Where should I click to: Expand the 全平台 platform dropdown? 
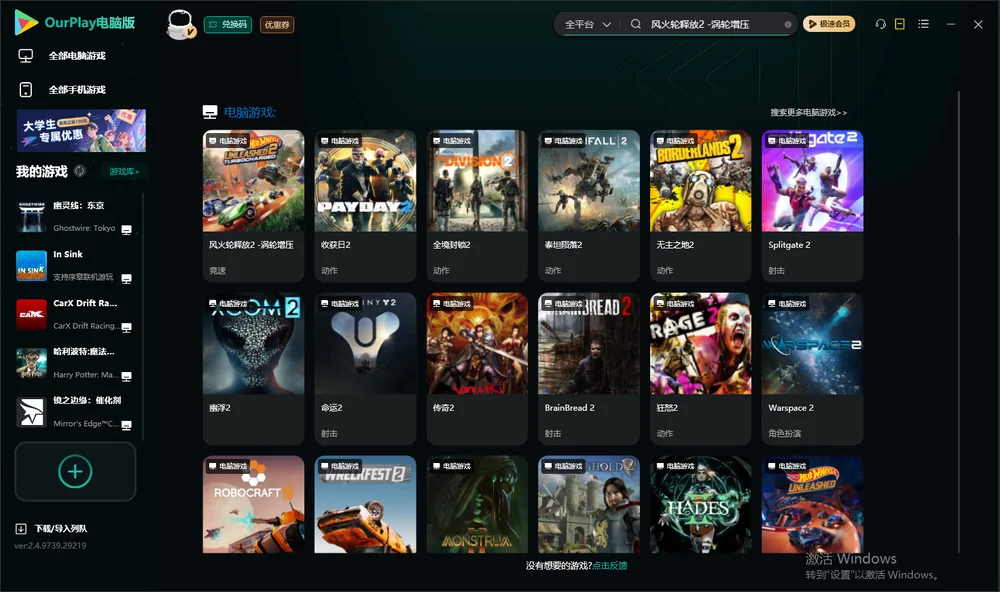(x=587, y=24)
